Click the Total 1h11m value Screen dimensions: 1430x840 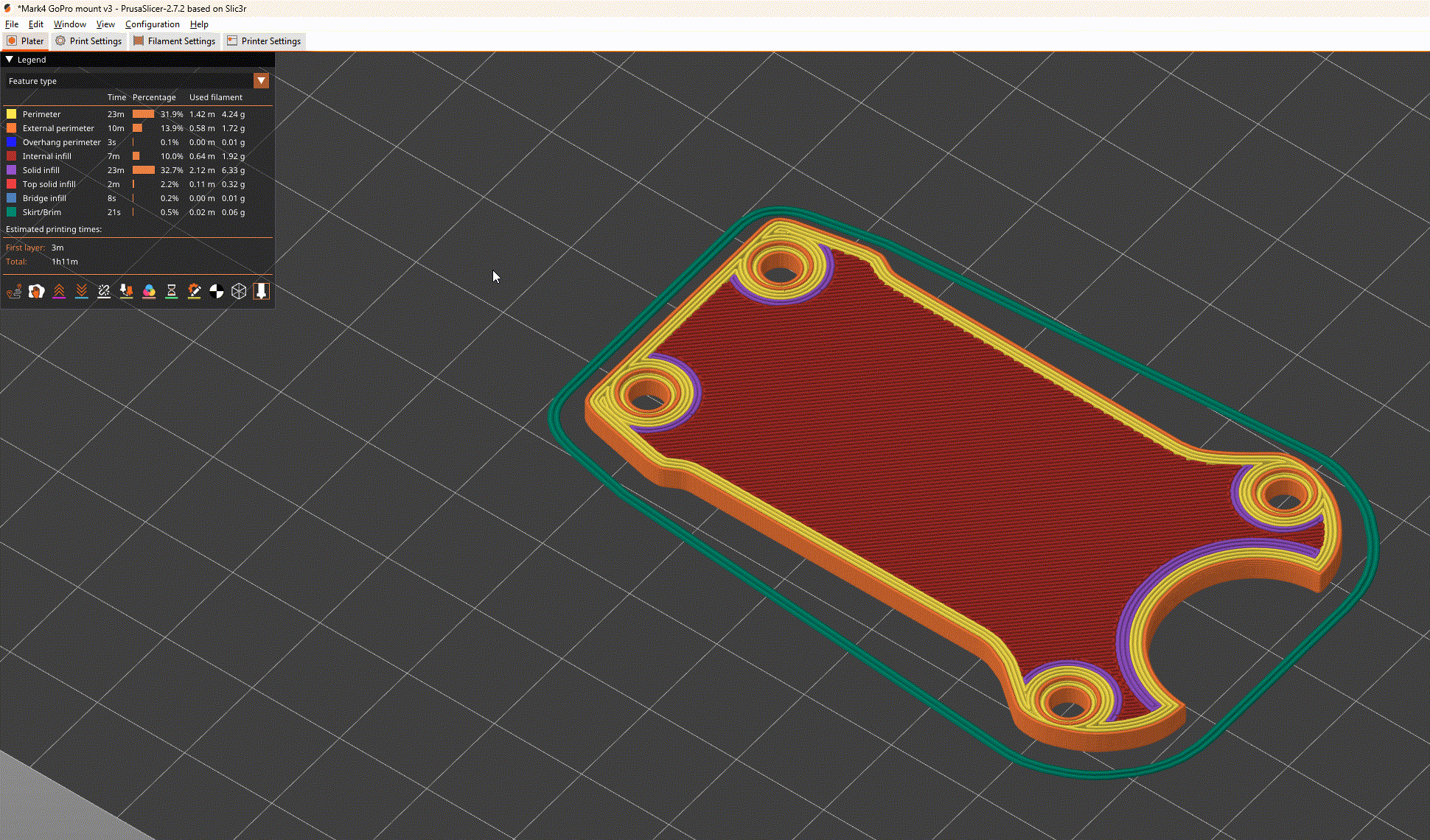(65, 262)
